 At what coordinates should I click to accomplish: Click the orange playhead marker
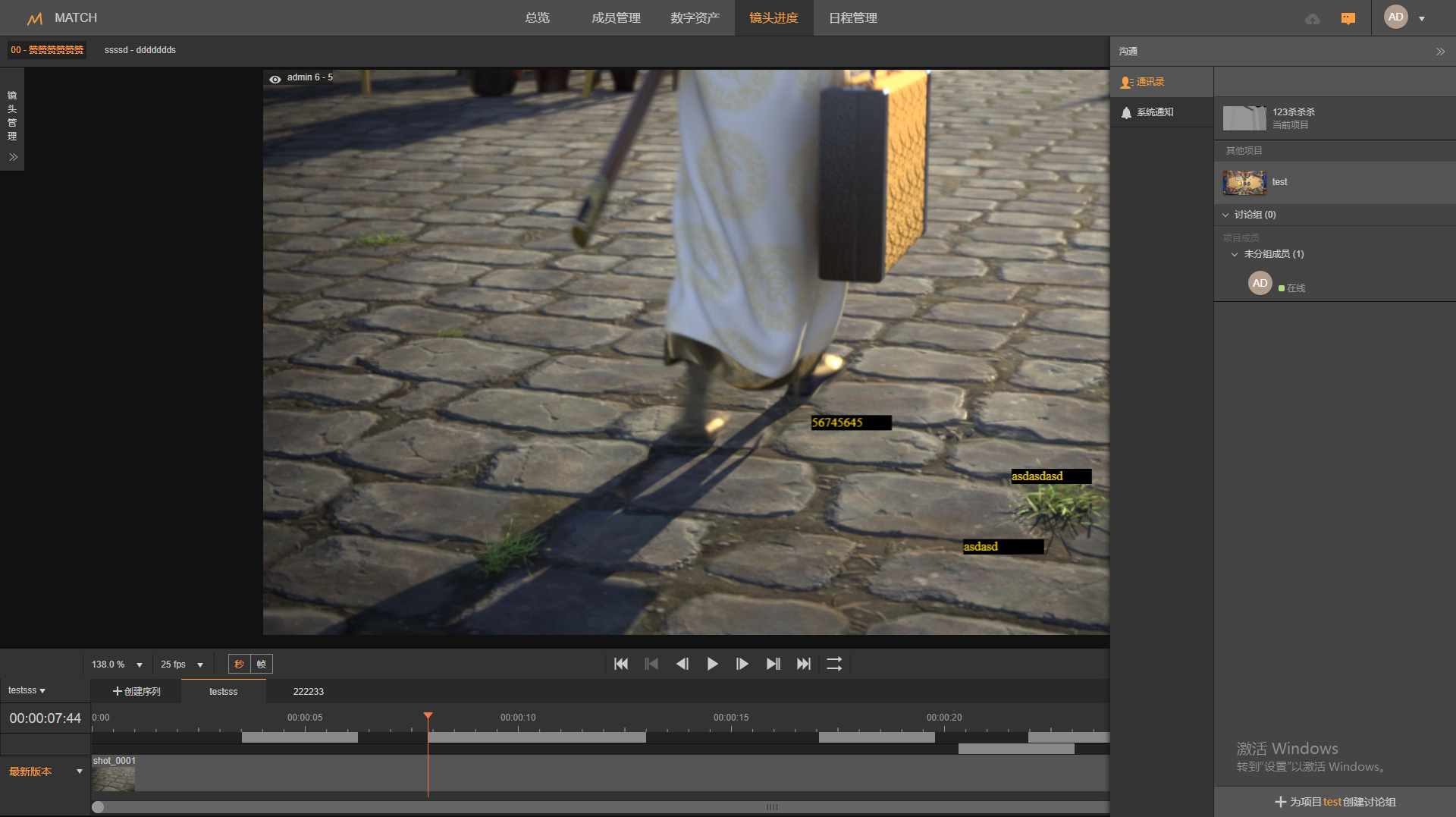[428, 716]
